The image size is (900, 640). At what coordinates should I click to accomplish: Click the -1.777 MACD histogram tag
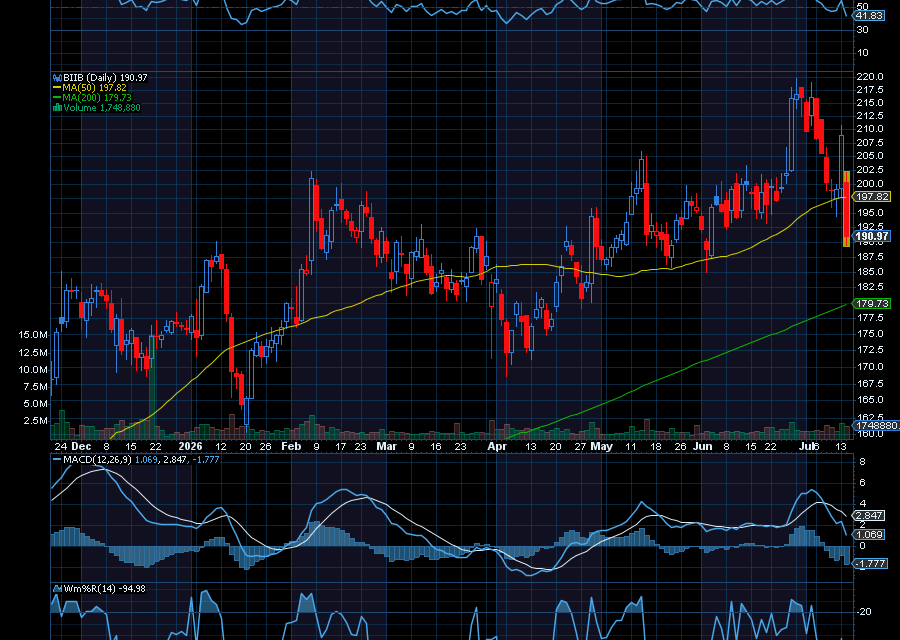[870, 564]
